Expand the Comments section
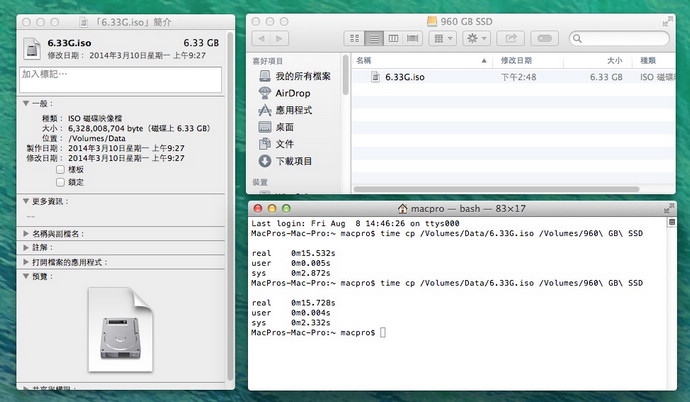The height and width of the screenshot is (402, 690). [x=26, y=248]
